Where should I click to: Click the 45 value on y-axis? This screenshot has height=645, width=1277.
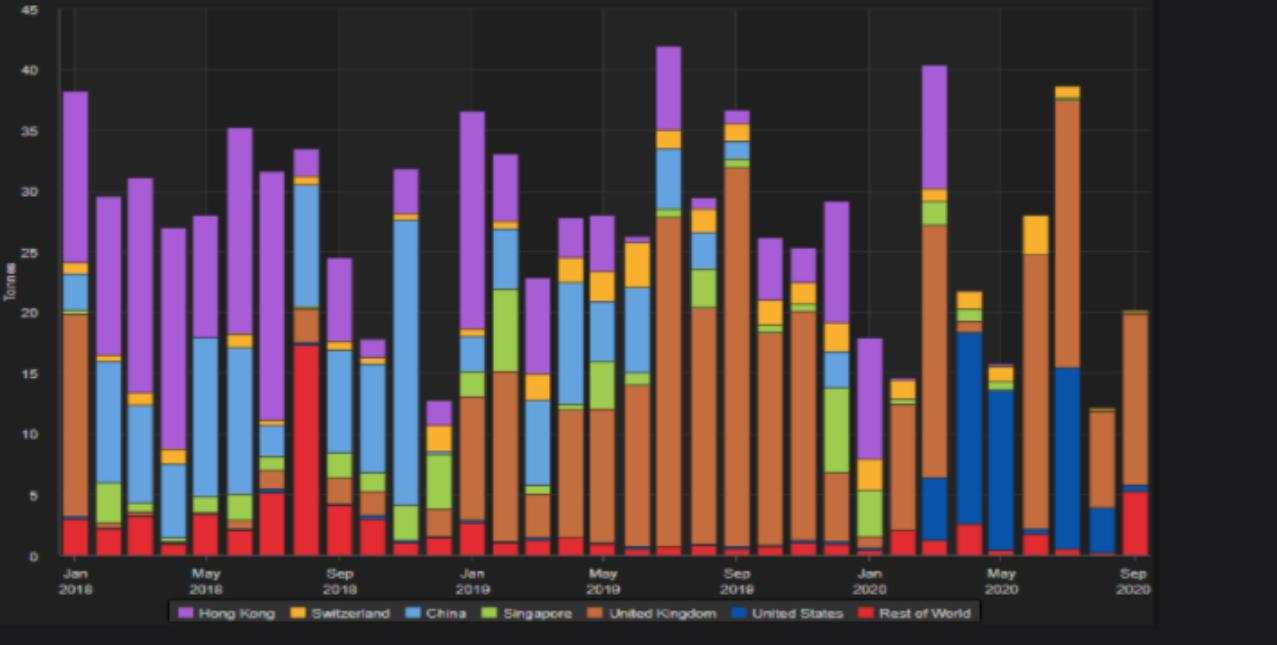click(x=30, y=10)
